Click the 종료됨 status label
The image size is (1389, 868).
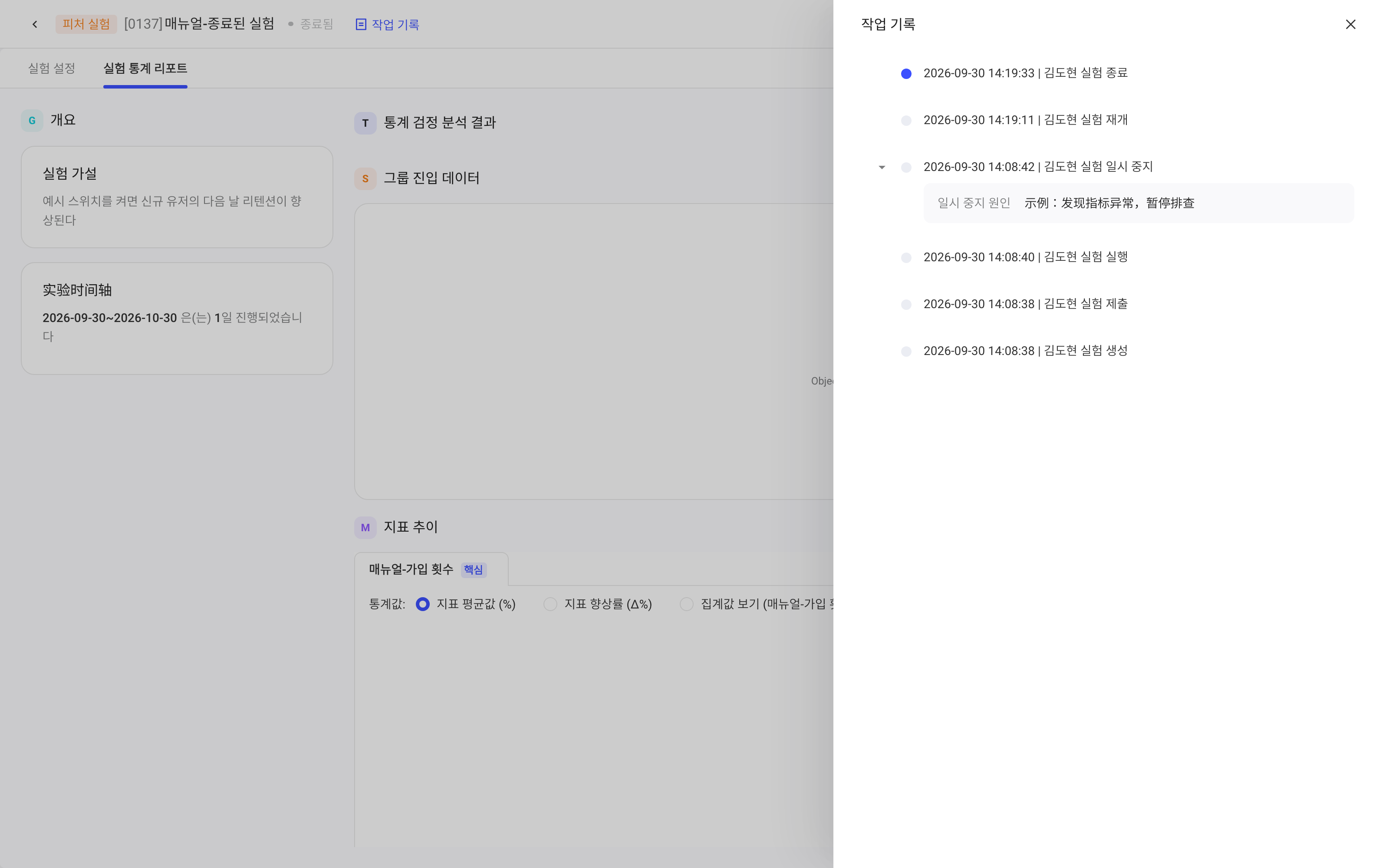[x=316, y=24]
